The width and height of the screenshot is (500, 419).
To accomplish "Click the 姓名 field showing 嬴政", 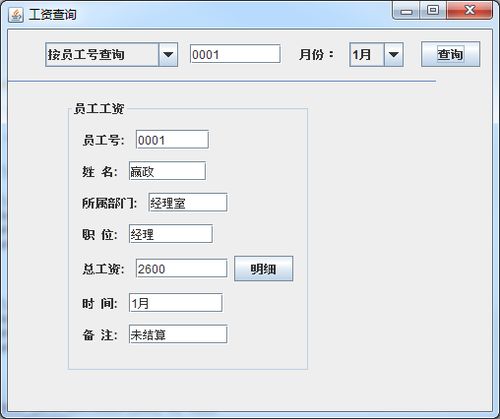I will tap(167, 171).
